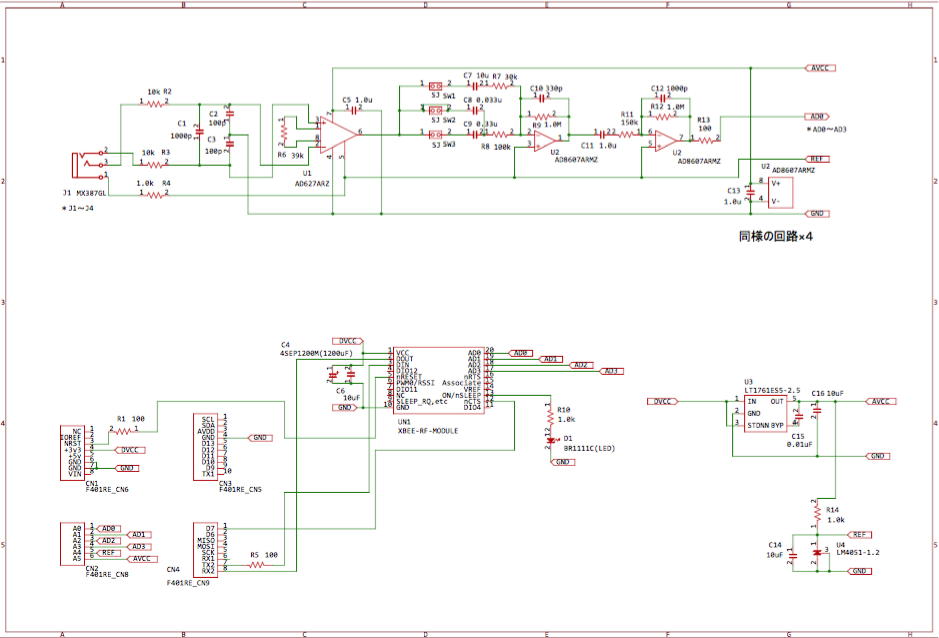Pick the C10 330p capacitor symbol
The height and width of the screenshot is (638, 939).
click(541, 98)
